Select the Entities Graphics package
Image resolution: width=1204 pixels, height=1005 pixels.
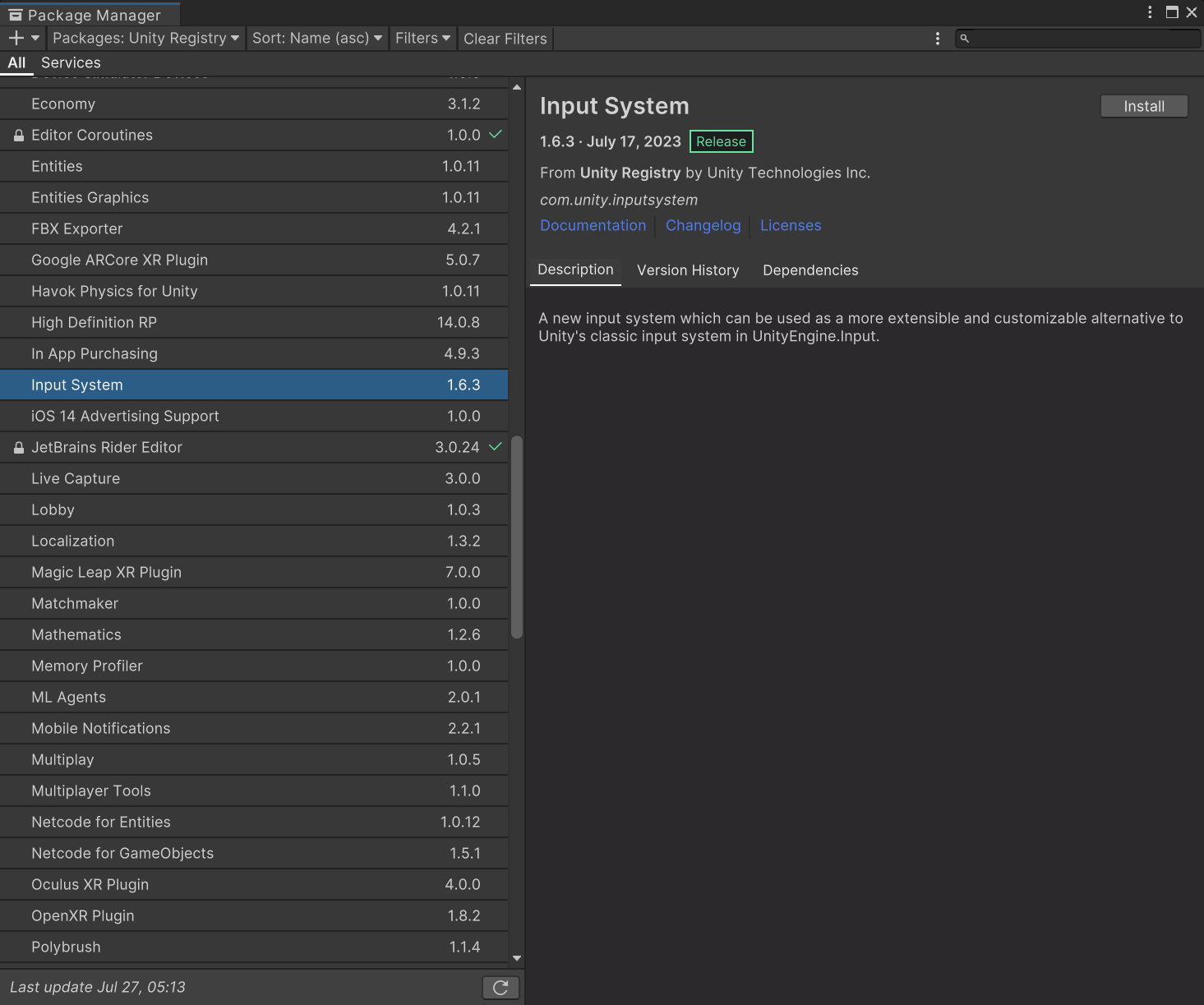254,198
